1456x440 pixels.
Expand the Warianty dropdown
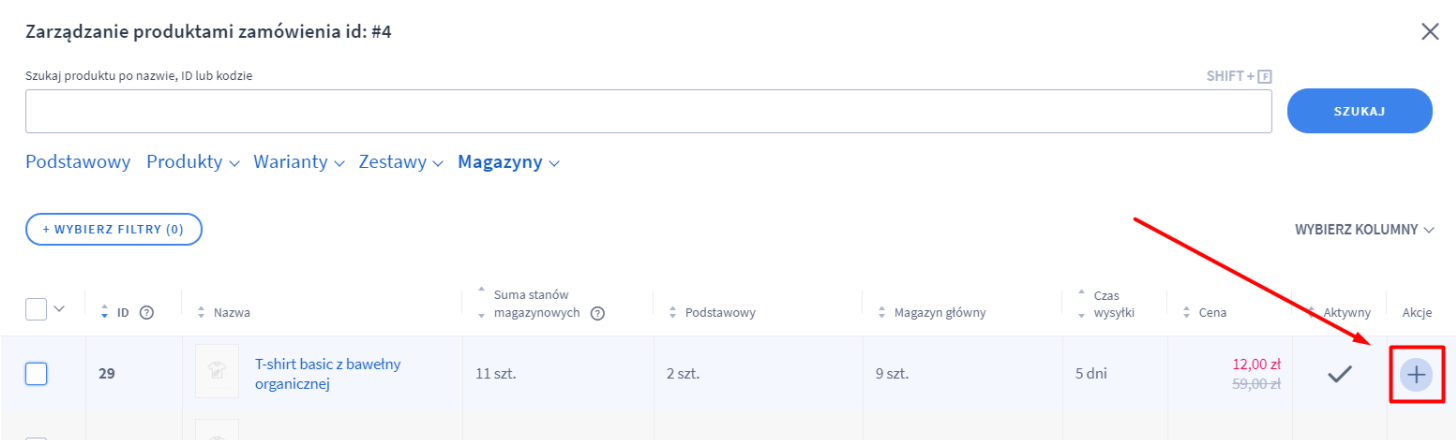299,162
